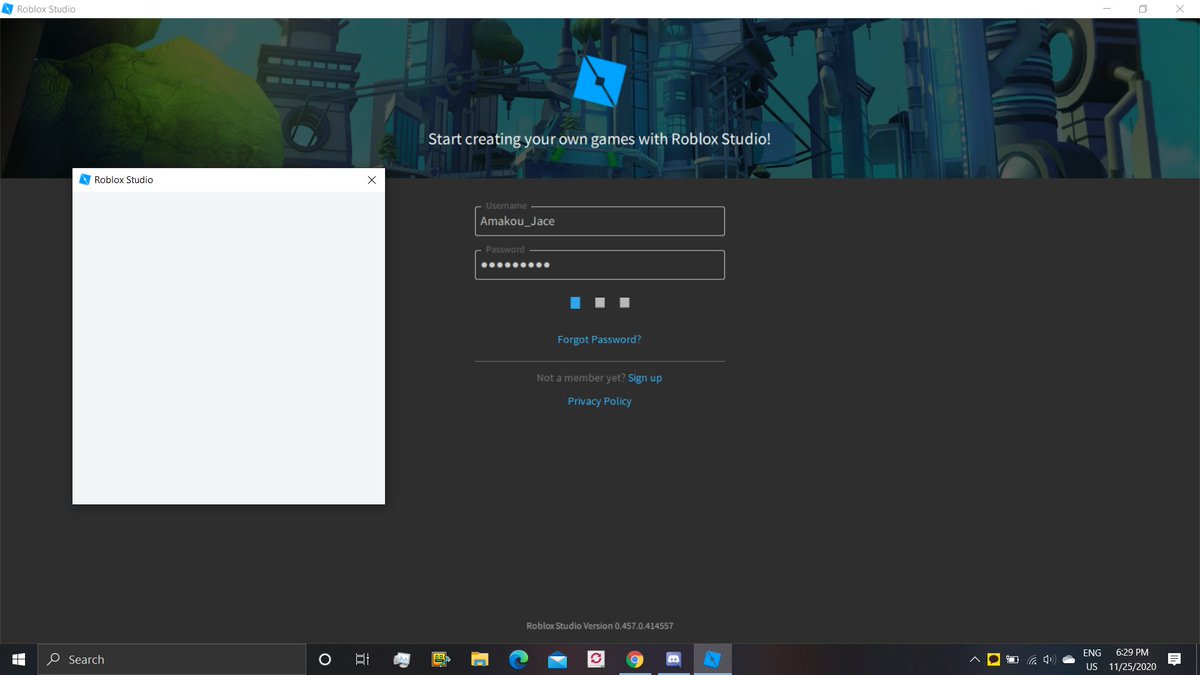Viewport: 1200px width, 675px height.
Task: Open the Mail app on the taskbar
Action: click(x=557, y=659)
